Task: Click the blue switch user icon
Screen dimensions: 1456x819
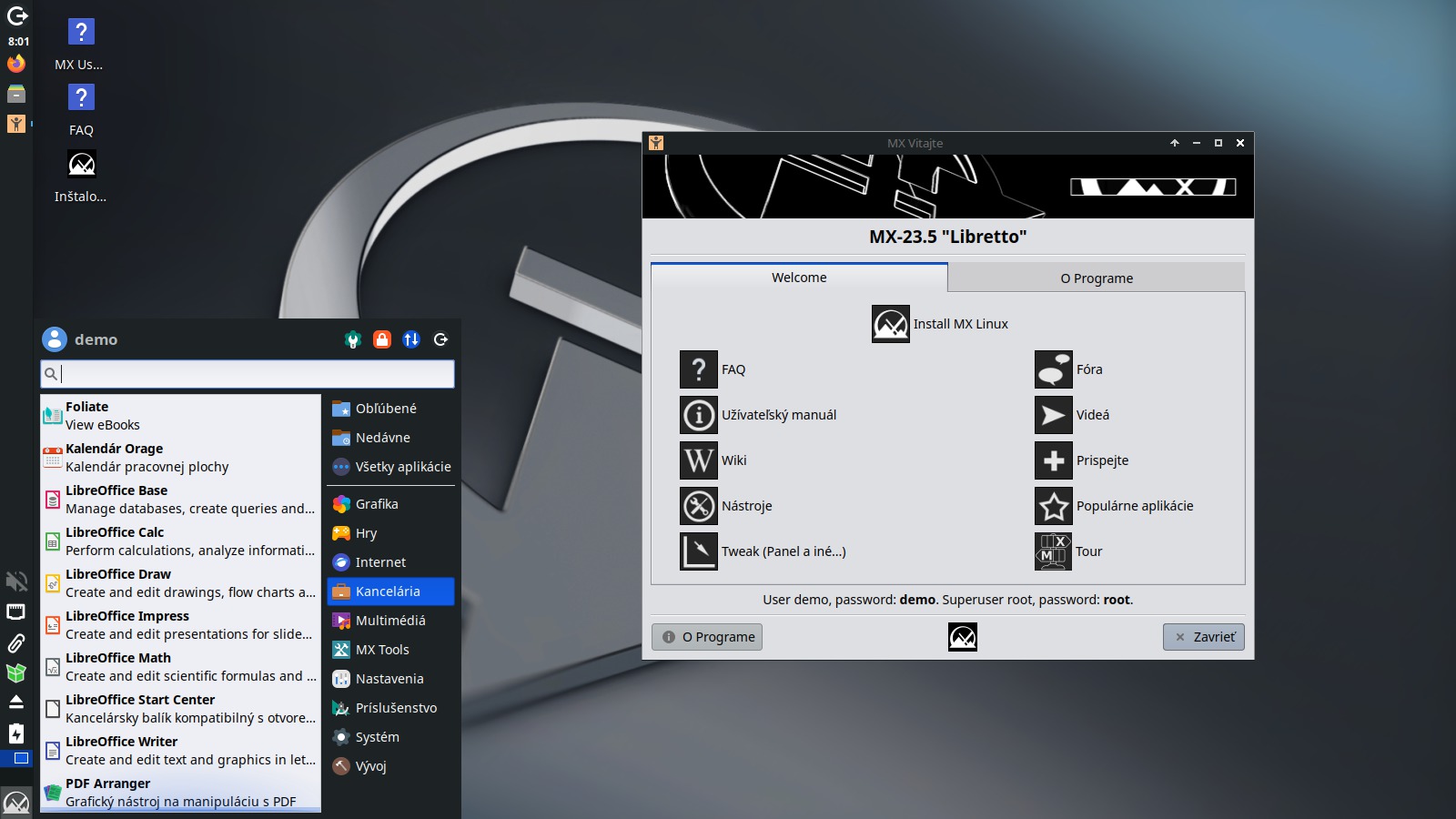Action: pos(411,339)
